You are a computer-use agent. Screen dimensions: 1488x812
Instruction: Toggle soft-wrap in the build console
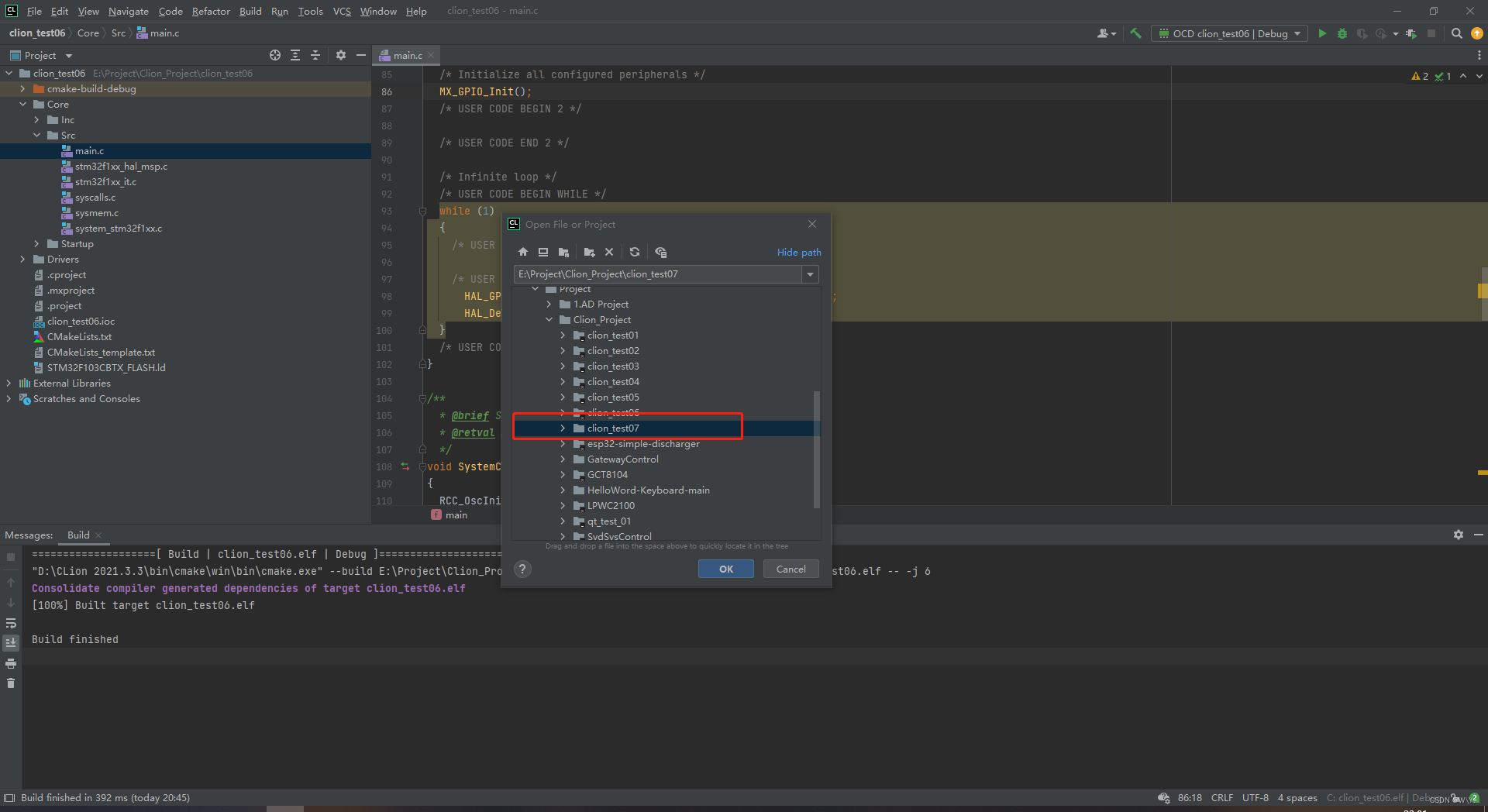[x=11, y=623]
